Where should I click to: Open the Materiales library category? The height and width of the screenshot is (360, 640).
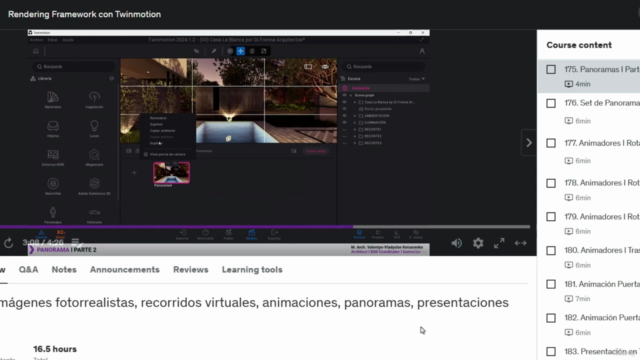click(53, 99)
